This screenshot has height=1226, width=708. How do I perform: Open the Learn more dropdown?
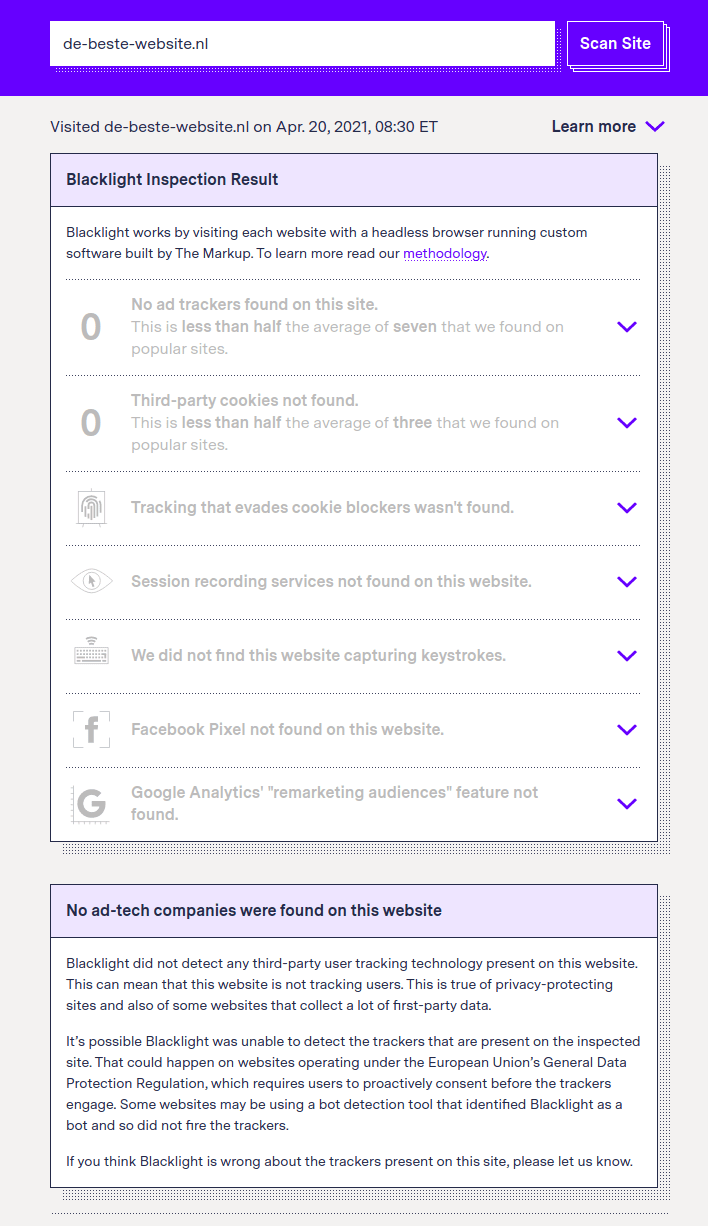coord(608,126)
